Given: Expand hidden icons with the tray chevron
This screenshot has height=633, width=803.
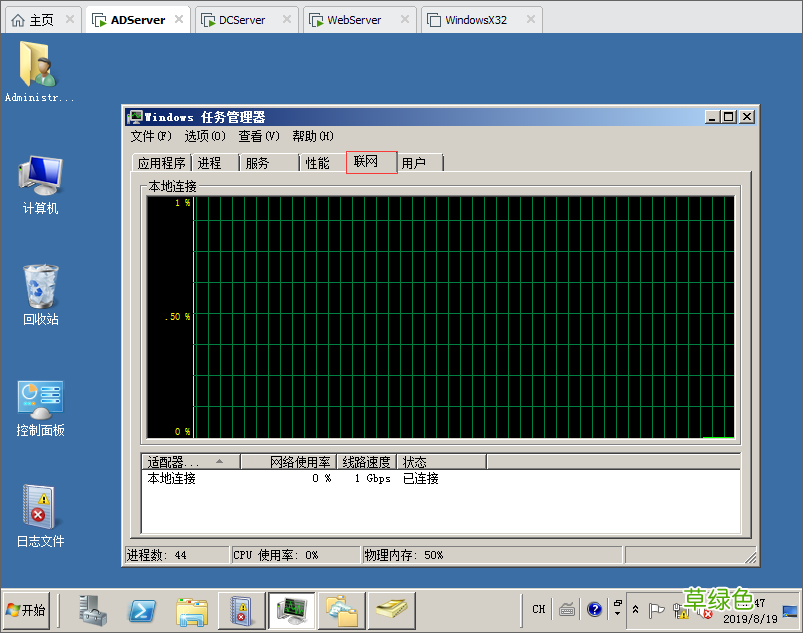Looking at the screenshot, I should click(636, 610).
